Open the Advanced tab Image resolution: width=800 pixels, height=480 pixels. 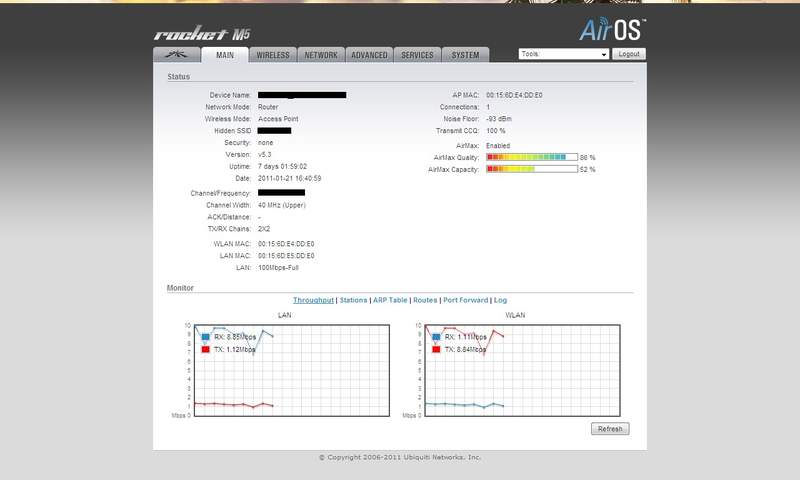(x=369, y=55)
